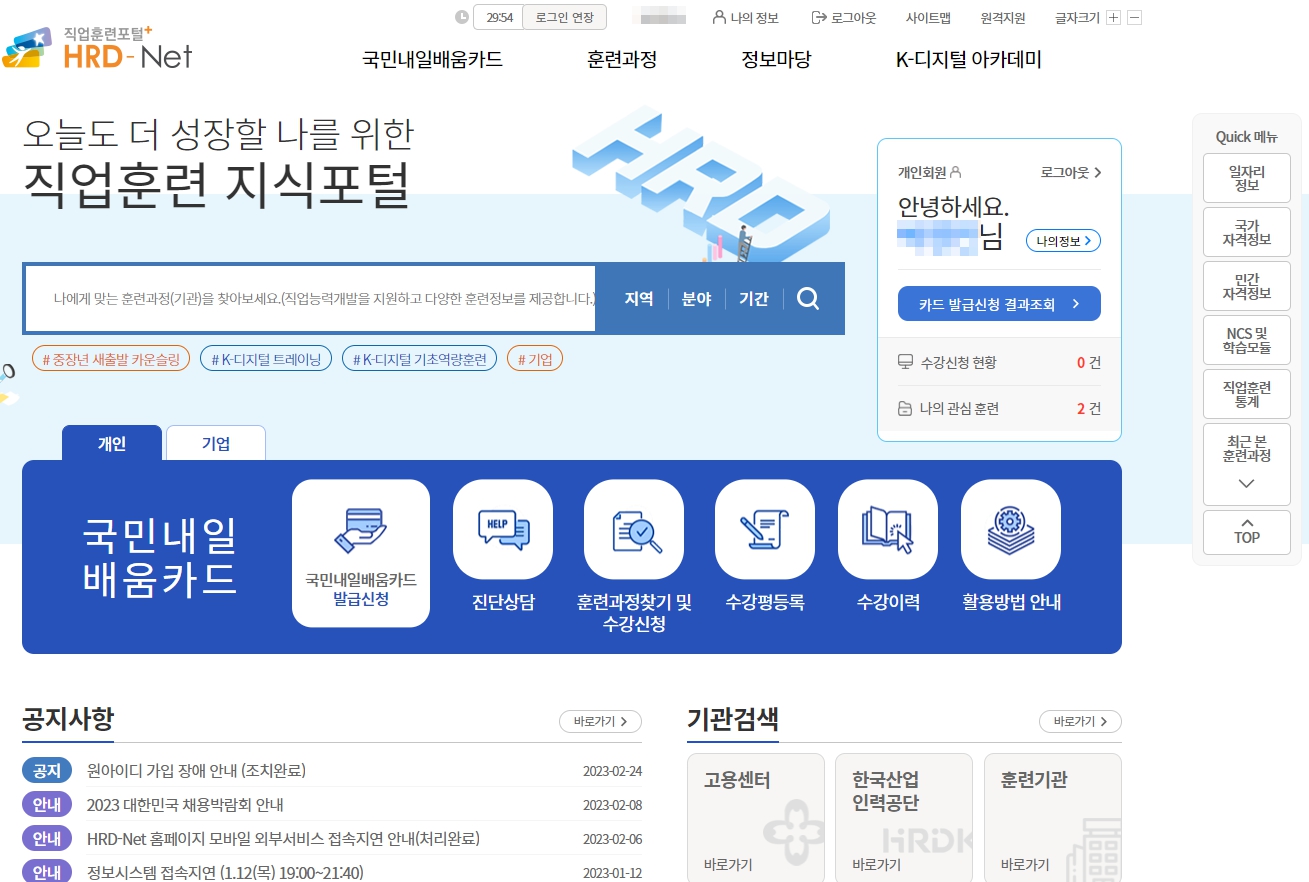Click the magnifier search icon
Image resolution: width=1309 pixels, height=882 pixels.
pyautogui.click(x=808, y=298)
